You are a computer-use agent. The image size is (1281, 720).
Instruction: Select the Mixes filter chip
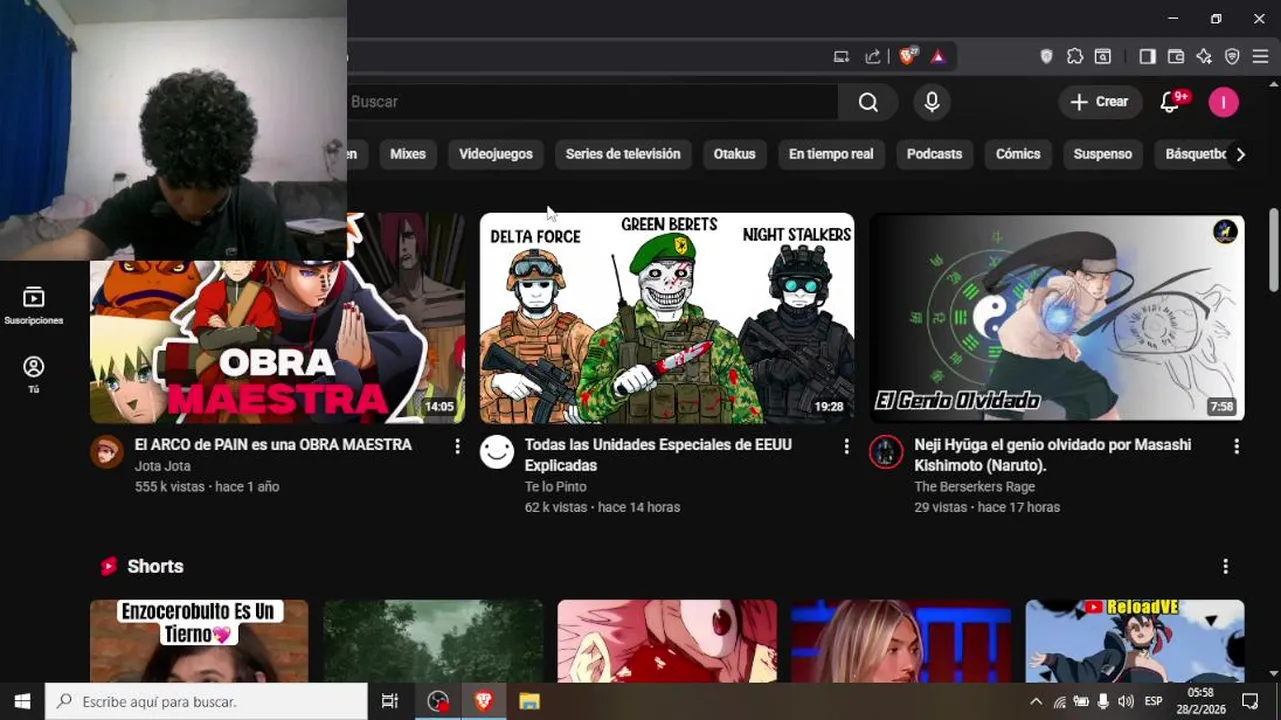pos(408,154)
